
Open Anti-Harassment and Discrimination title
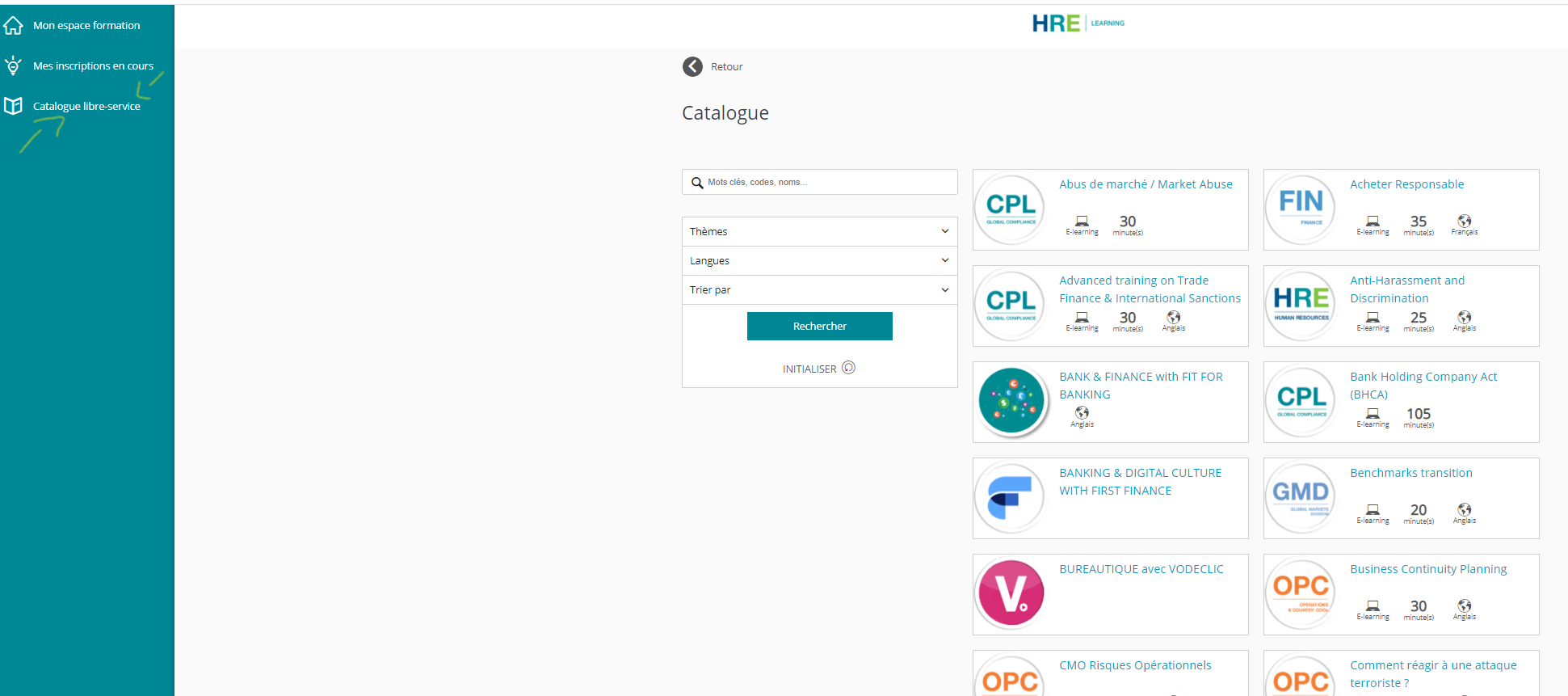coord(1407,289)
